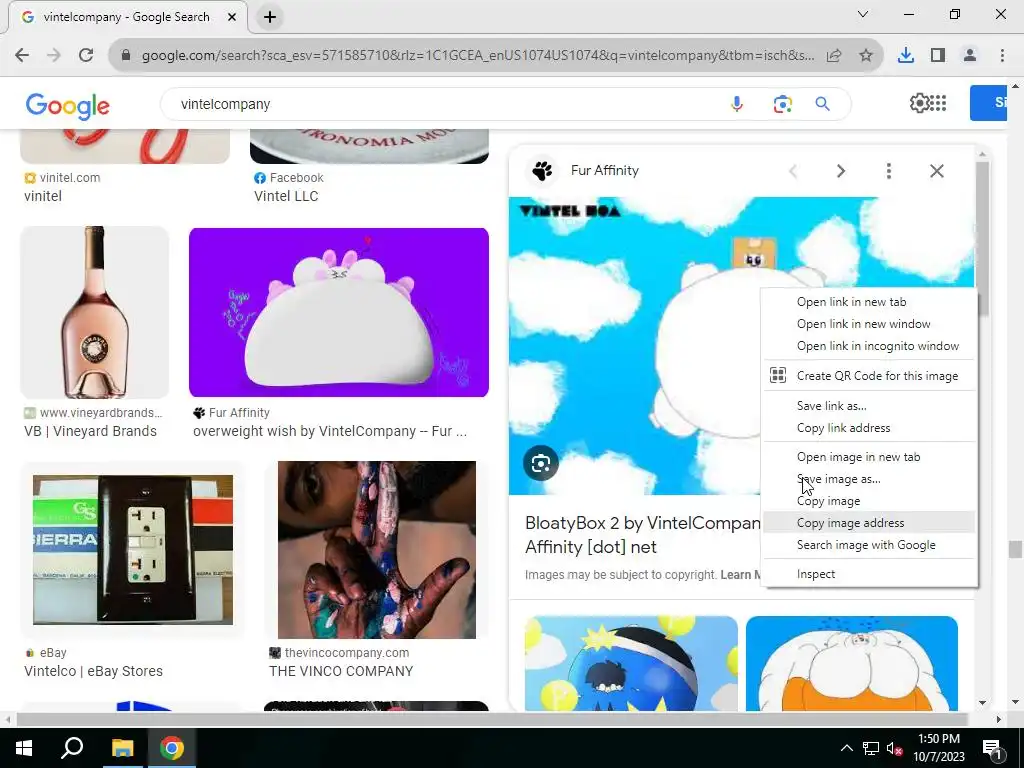Open Windows taskbar search
The width and height of the screenshot is (1024, 768).
pos(71,748)
